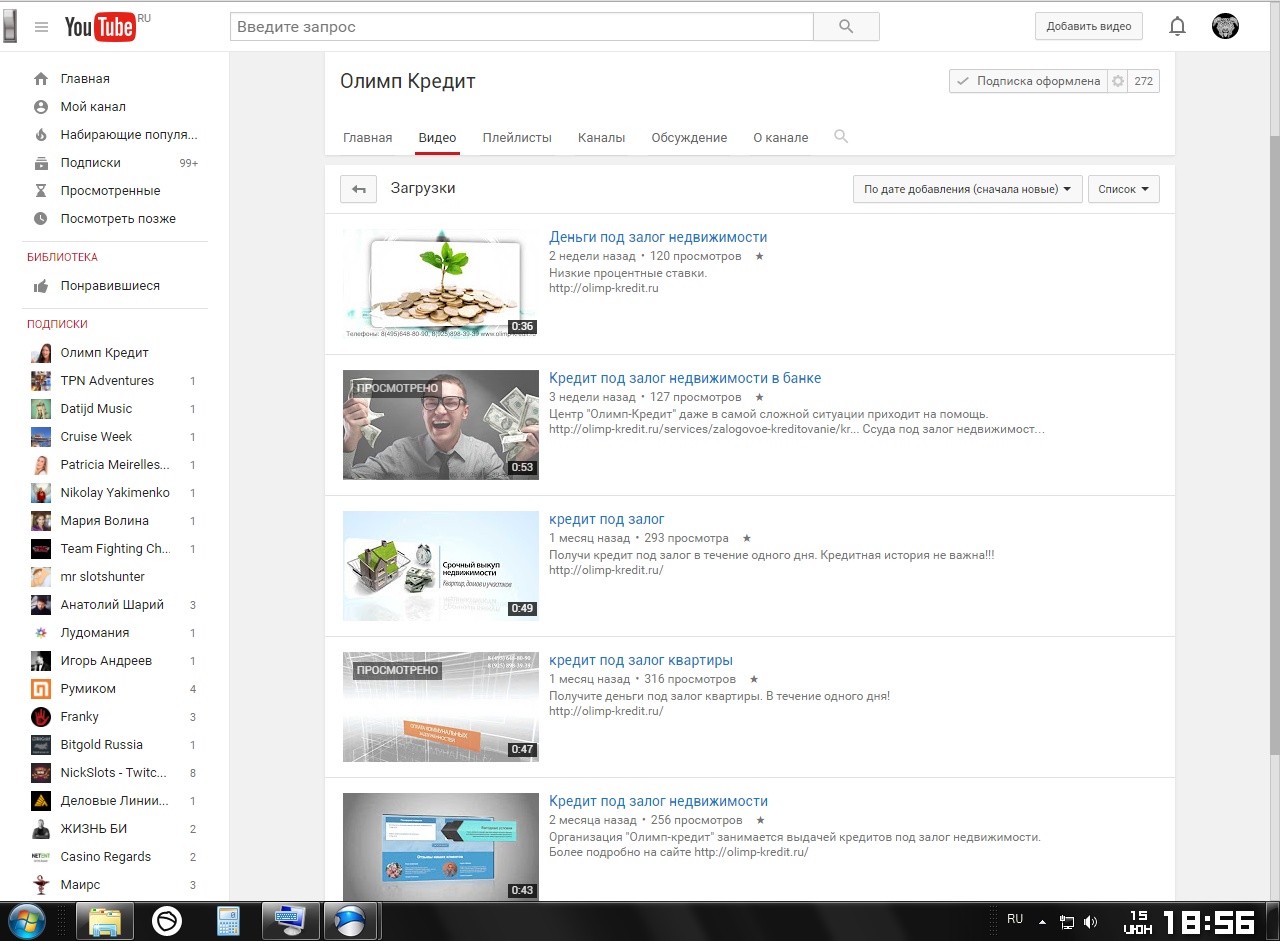This screenshot has height=941, width=1280.
Task: Open the ПОДПИСКИ section header
Action: tap(57, 324)
